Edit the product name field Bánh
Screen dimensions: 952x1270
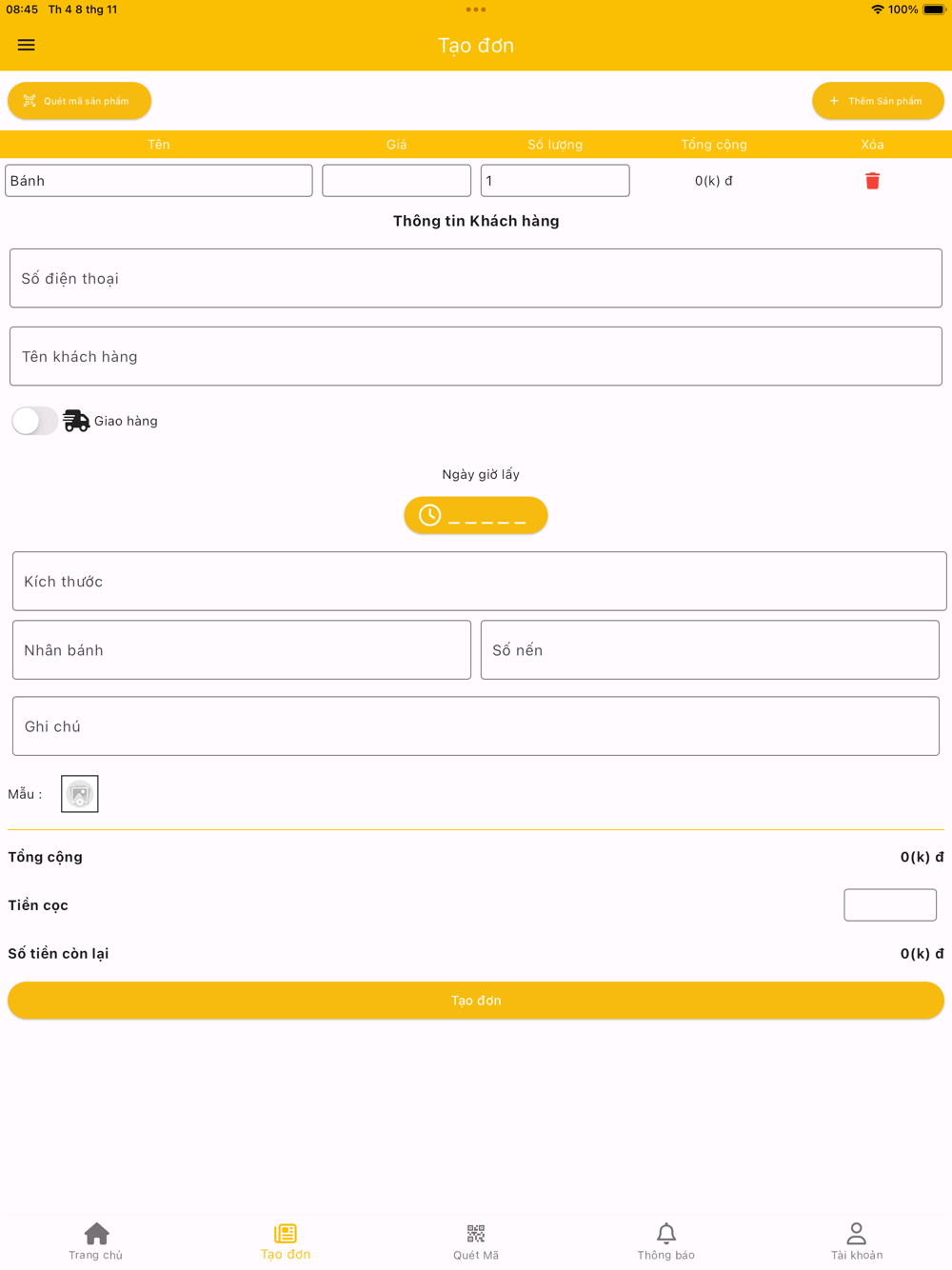click(159, 181)
